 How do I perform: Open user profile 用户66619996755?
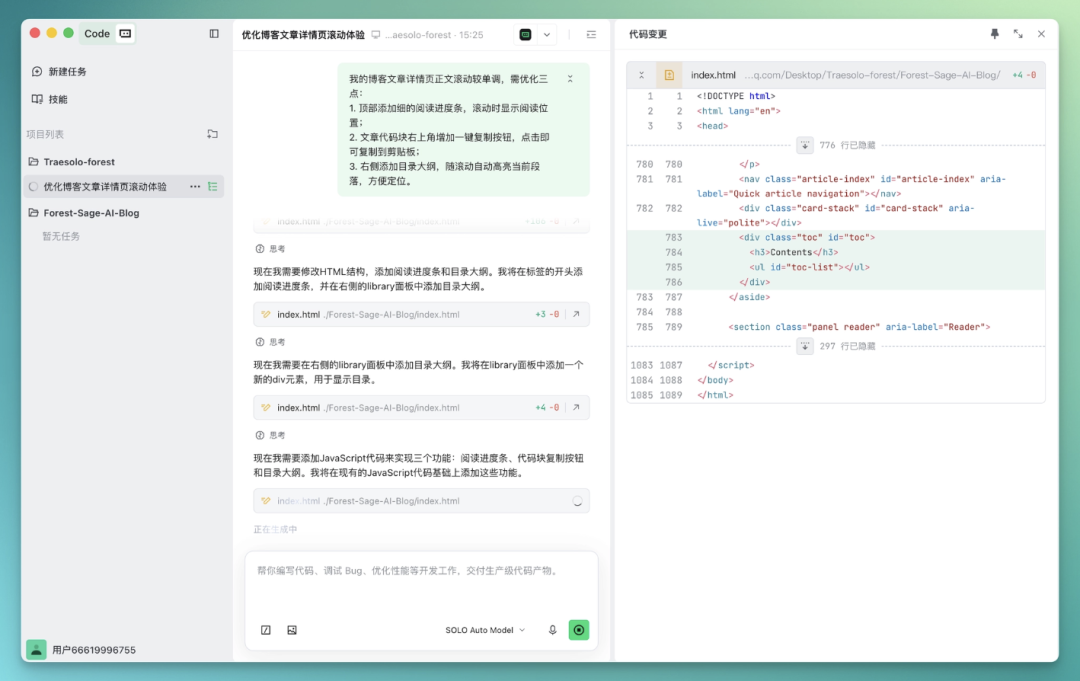click(81, 649)
